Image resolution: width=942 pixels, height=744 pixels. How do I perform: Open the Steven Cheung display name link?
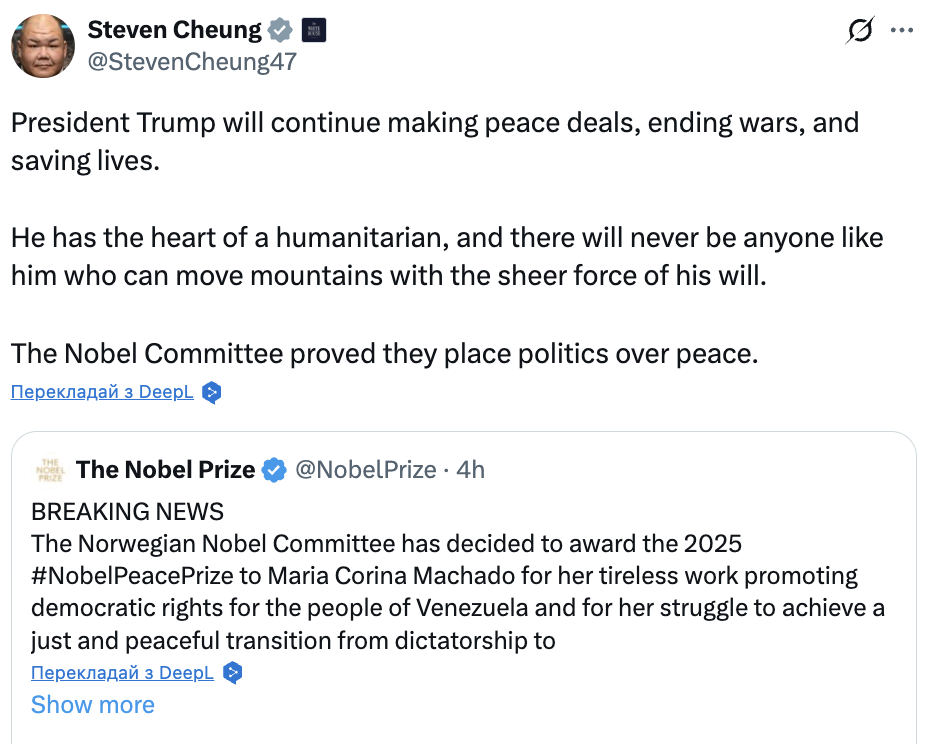point(174,30)
